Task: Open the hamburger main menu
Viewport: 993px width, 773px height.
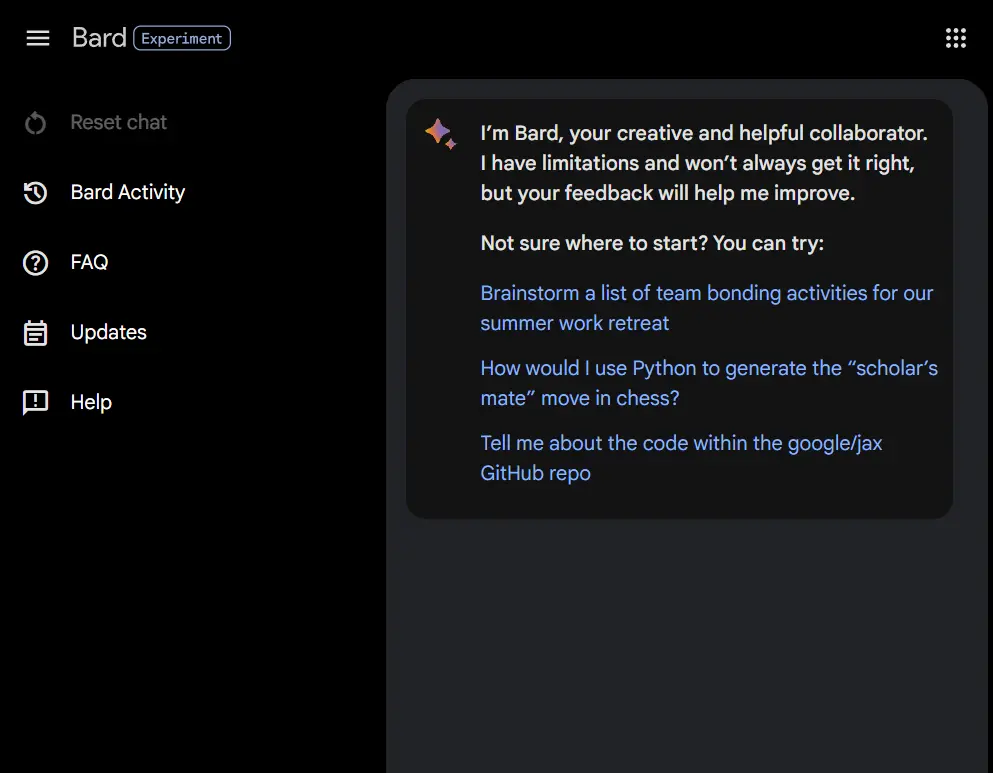Action: [38, 38]
